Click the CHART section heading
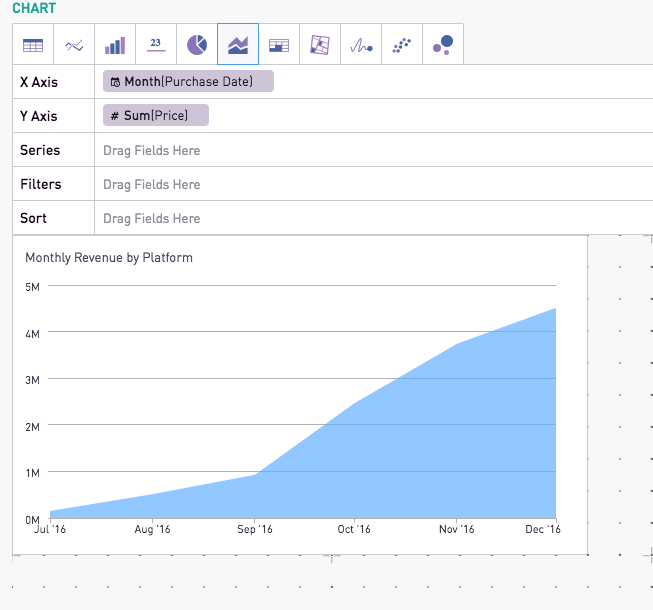Viewport: 653px width, 610px height. [34, 8]
